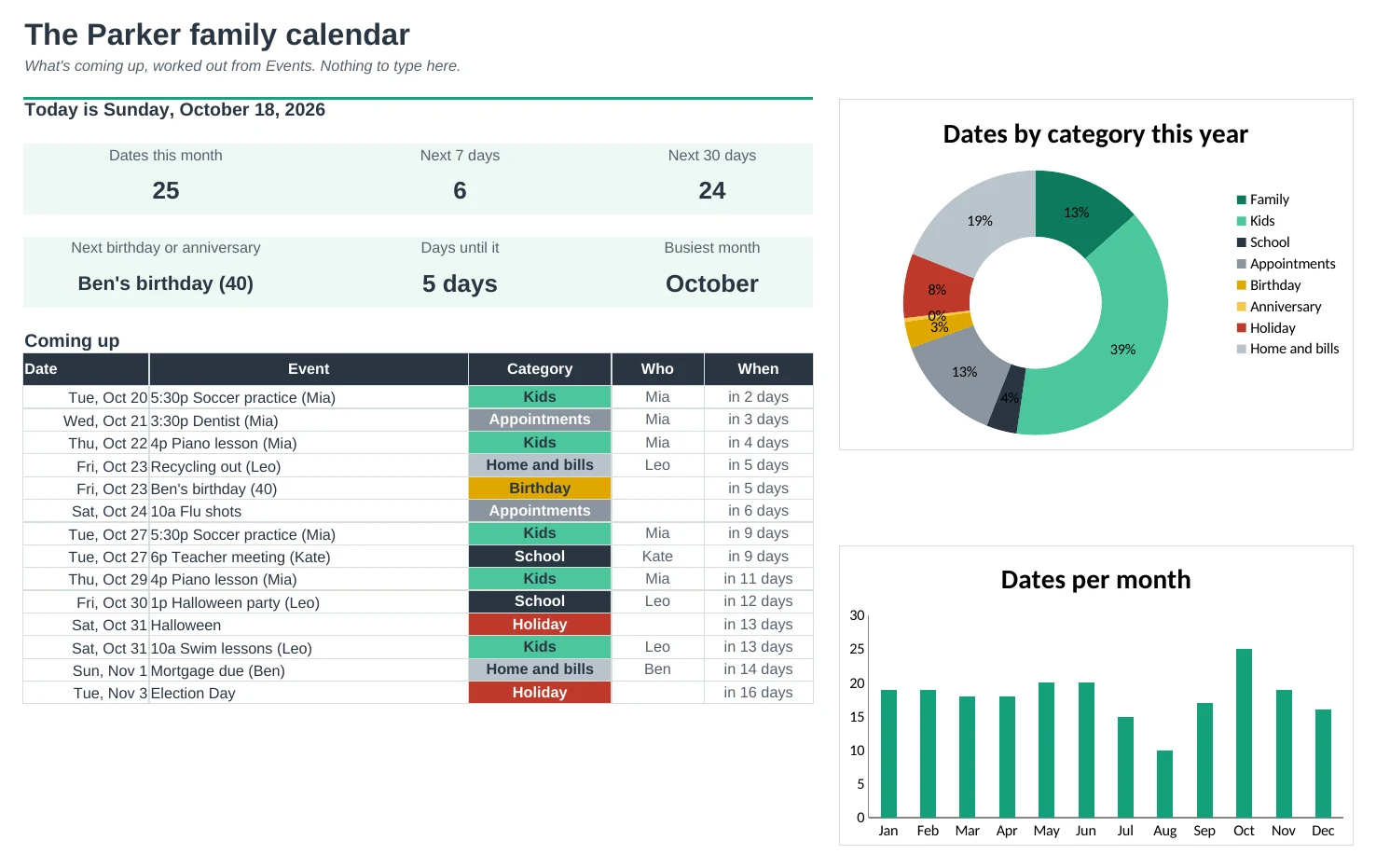Click the Kids legend color swatch
Image resolution: width=1376 pixels, height=868 pixels.
tap(1242, 221)
